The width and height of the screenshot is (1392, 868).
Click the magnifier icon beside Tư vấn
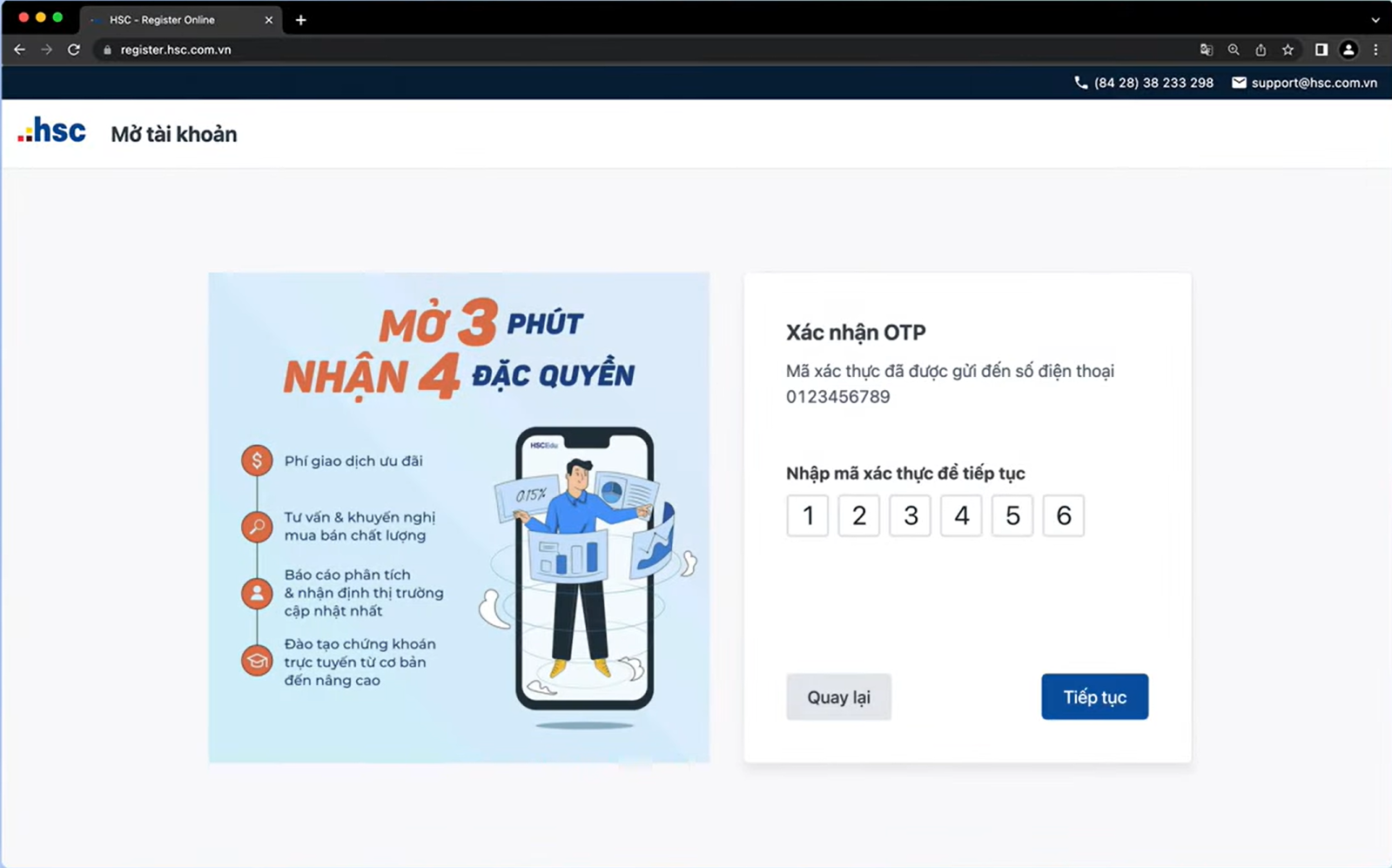pyautogui.click(x=257, y=527)
